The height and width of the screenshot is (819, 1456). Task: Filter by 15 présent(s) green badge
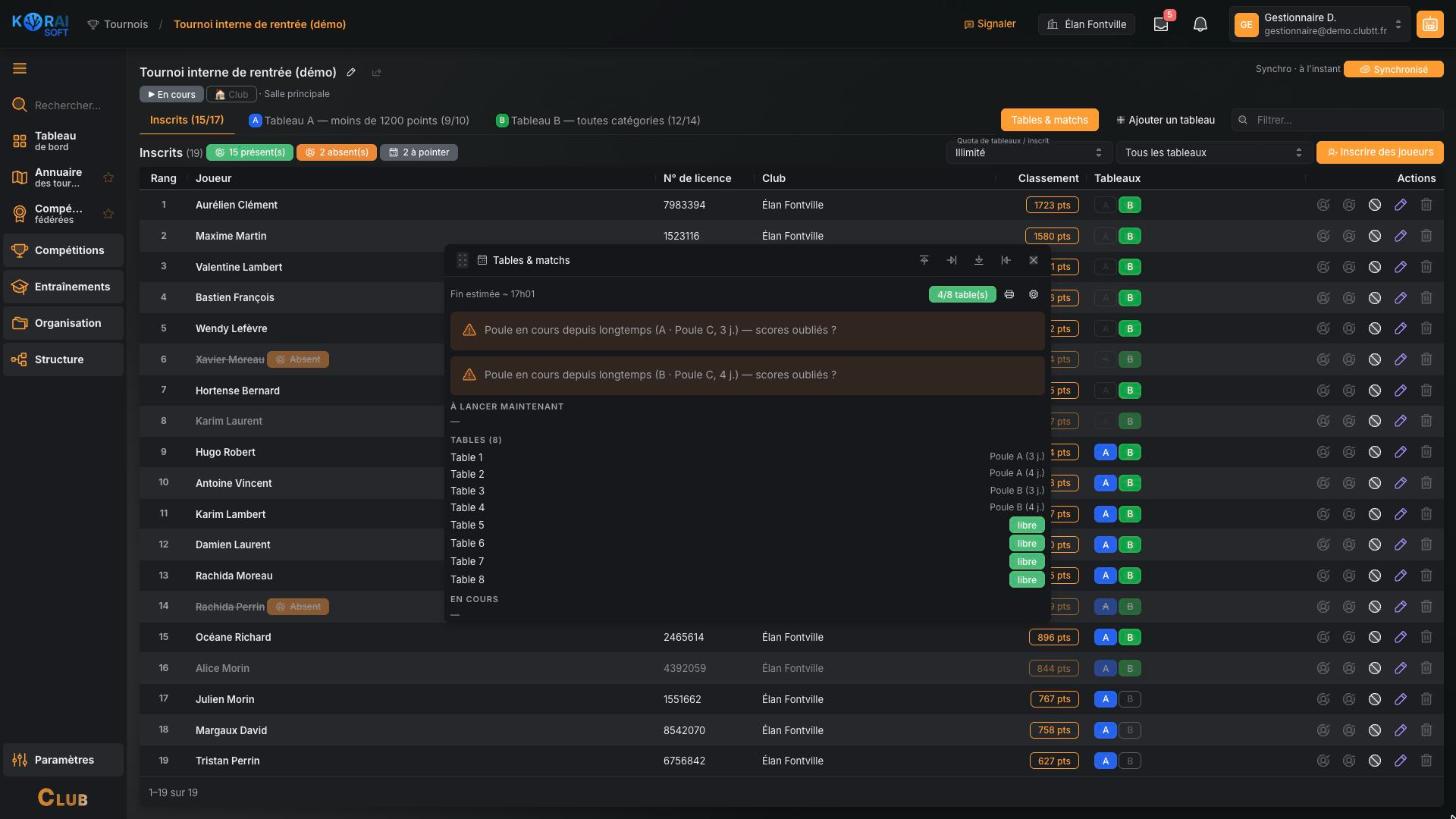point(249,152)
